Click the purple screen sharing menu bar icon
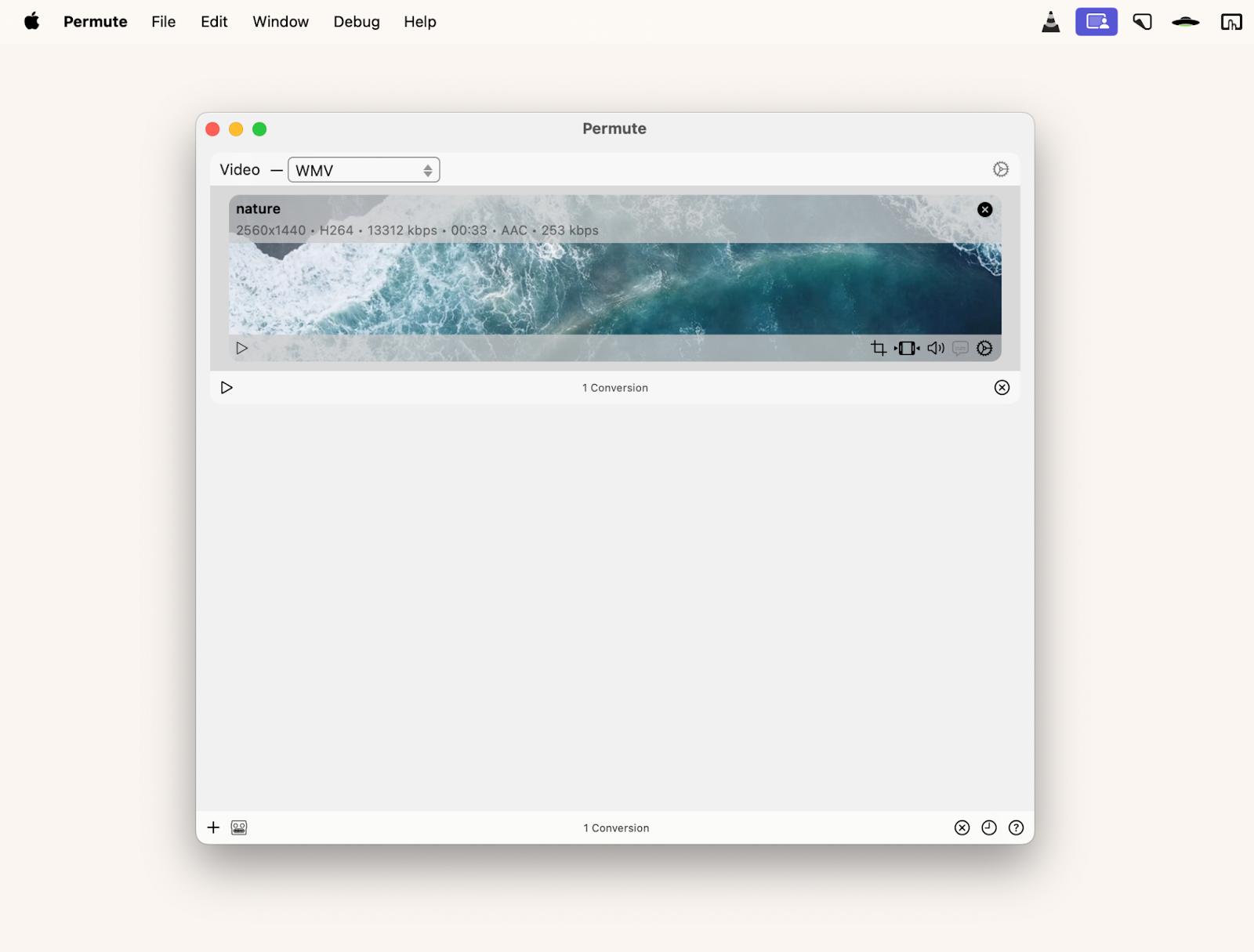 click(1096, 22)
